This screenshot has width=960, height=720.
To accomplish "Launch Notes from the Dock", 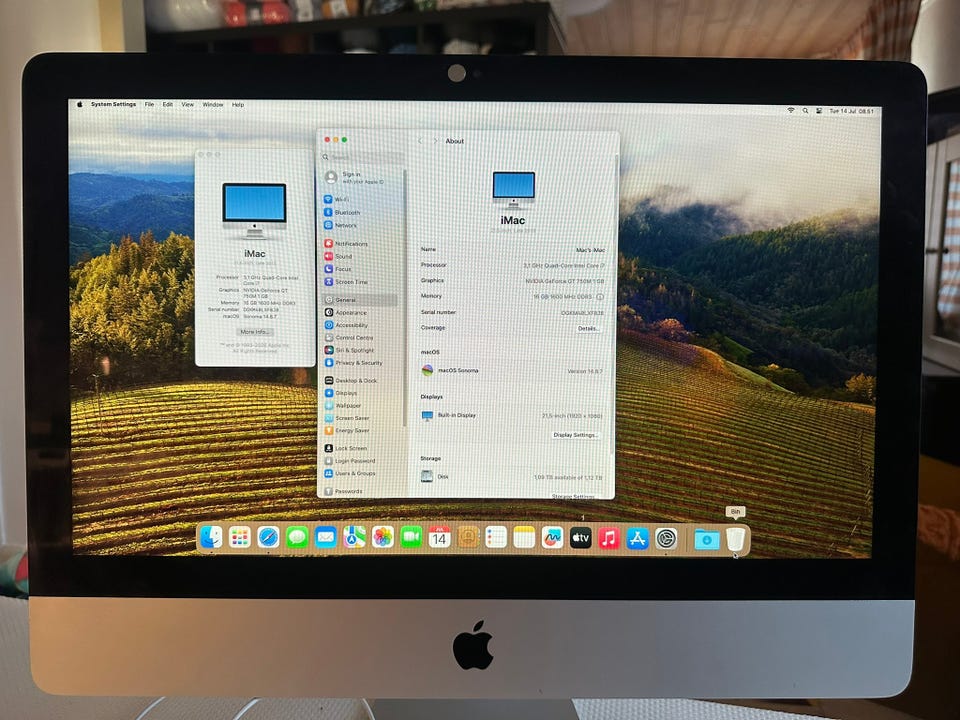I will click(524, 538).
